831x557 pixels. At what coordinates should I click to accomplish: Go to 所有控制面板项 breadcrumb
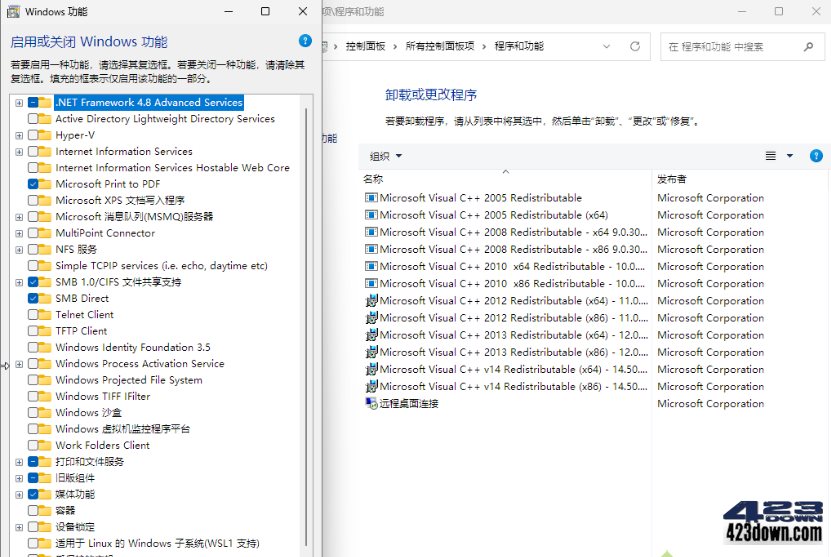point(440,46)
